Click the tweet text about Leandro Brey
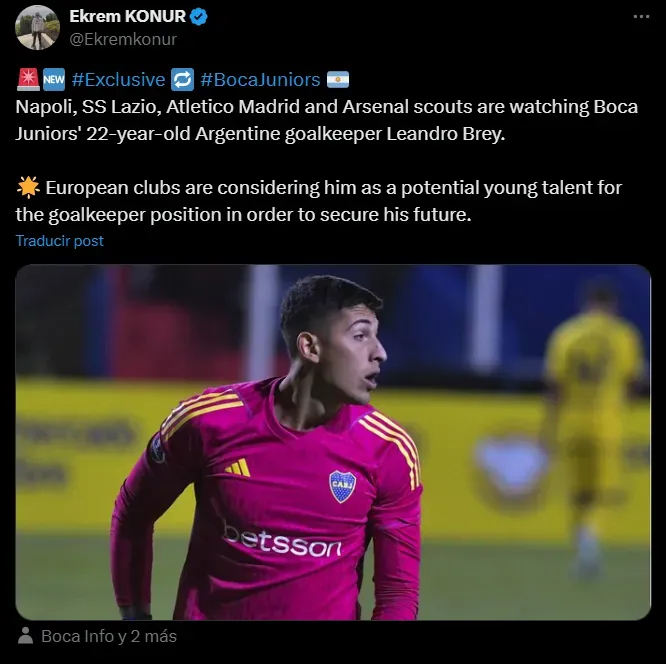Screen dimensions: 666x664 point(327,120)
